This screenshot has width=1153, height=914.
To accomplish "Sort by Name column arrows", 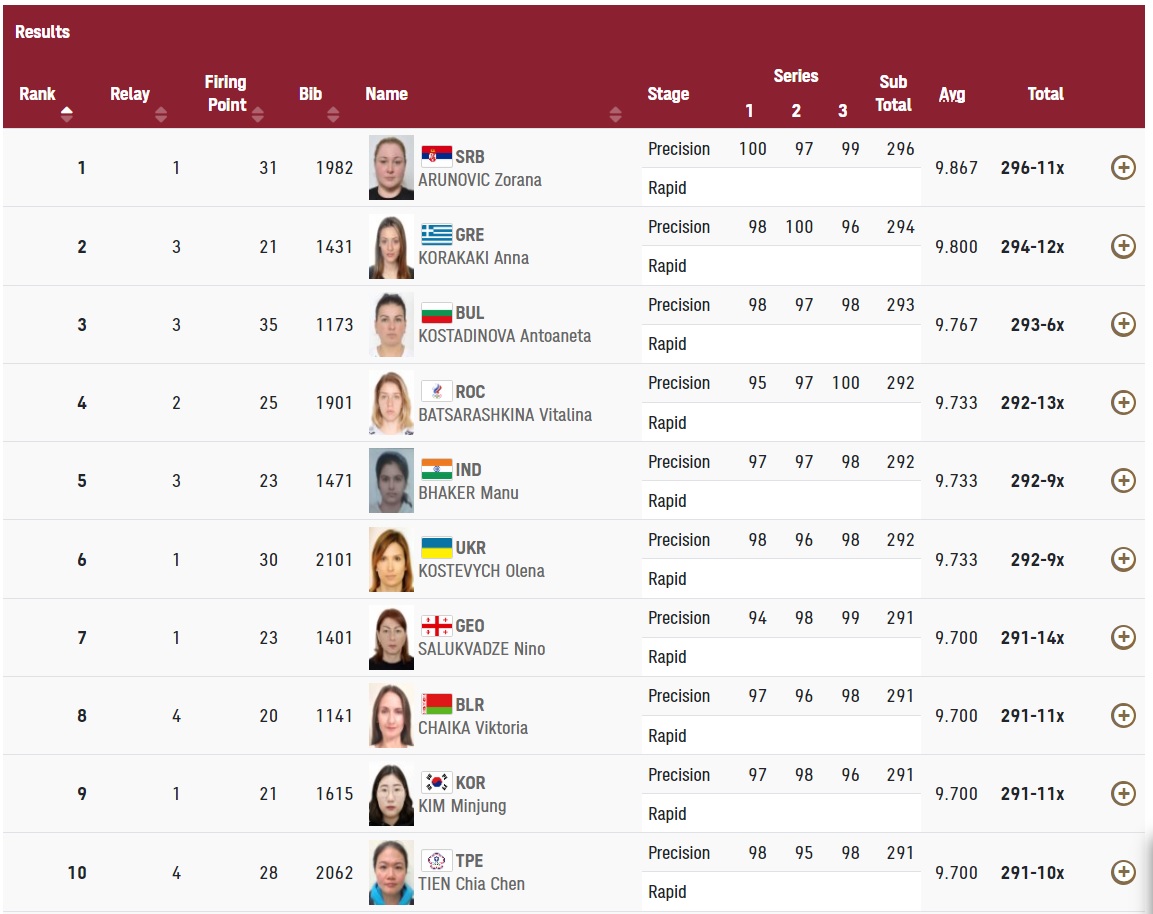I will tap(615, 114).
